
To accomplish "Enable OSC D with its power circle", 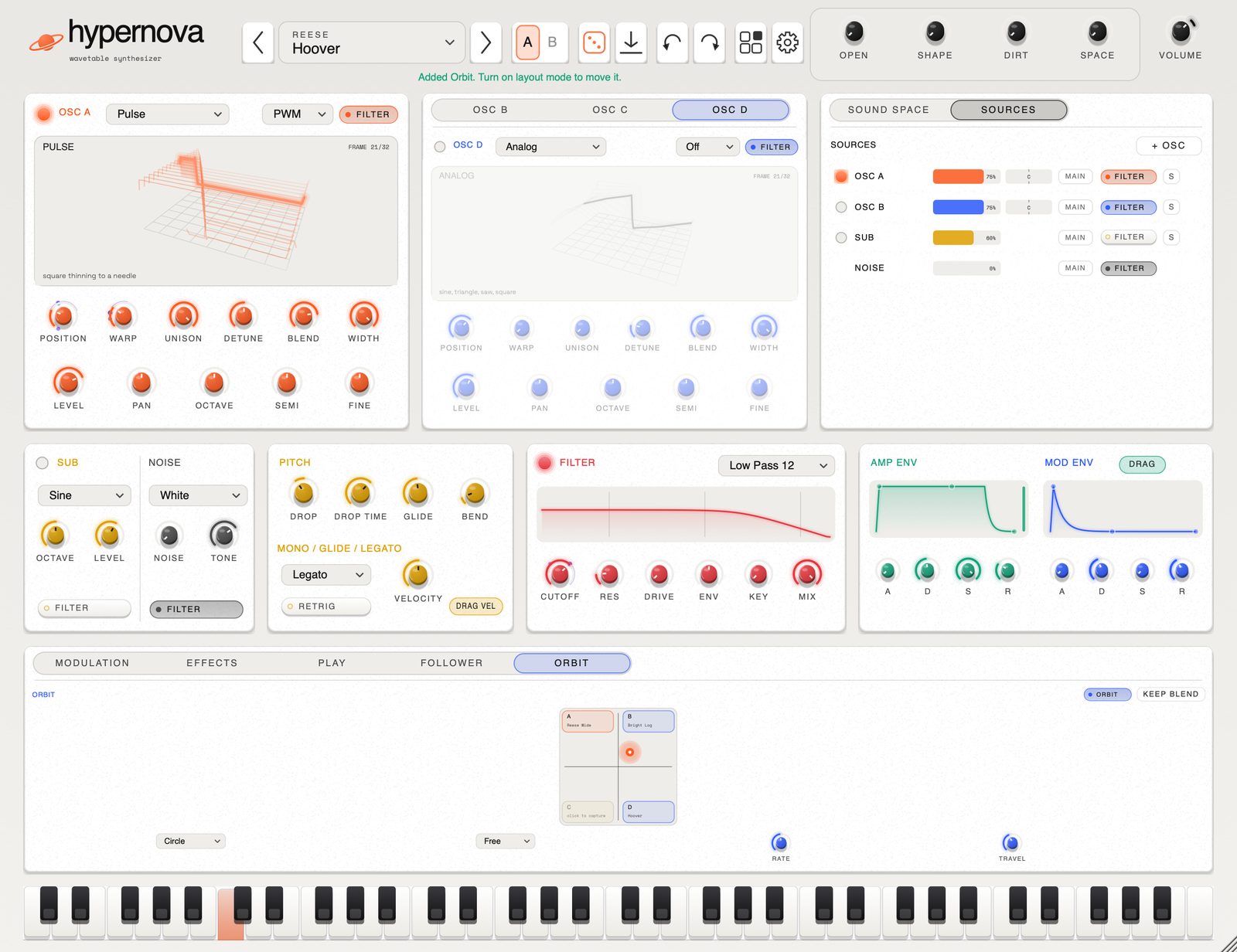I will pos(440,146).
